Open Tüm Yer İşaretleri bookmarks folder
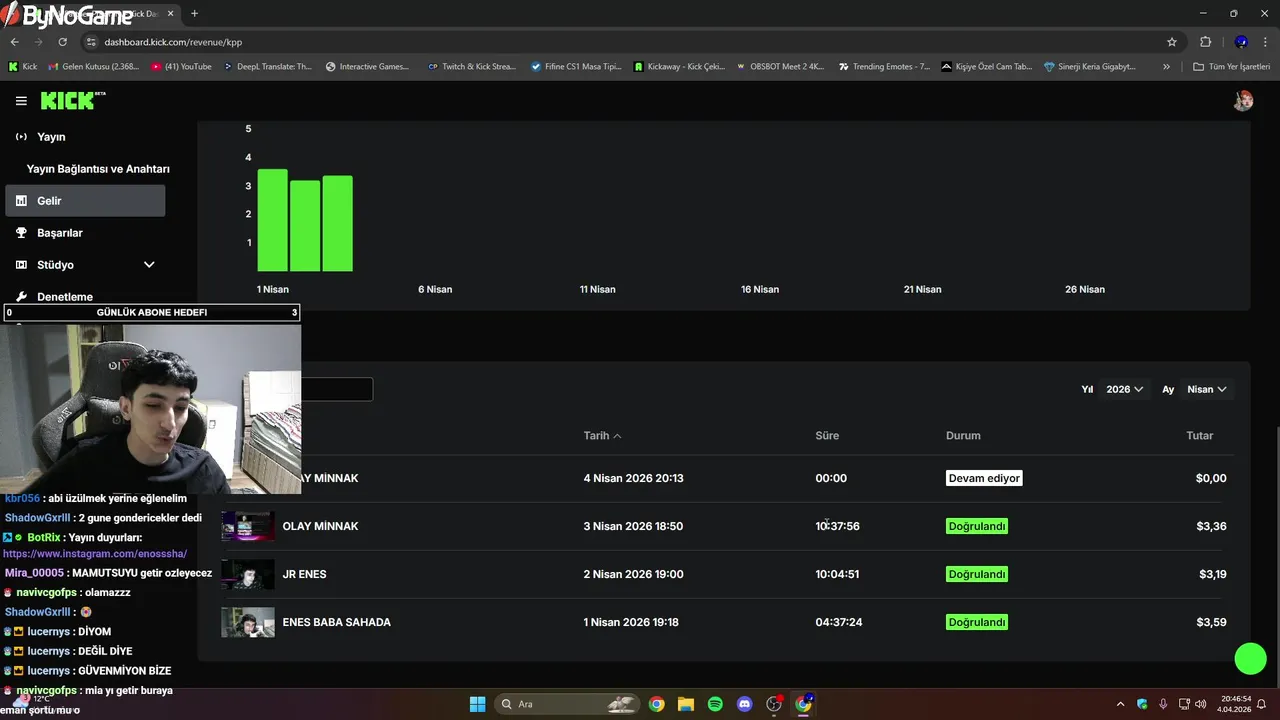This screenshot has height=720, width=1280. click(1231, 67)
